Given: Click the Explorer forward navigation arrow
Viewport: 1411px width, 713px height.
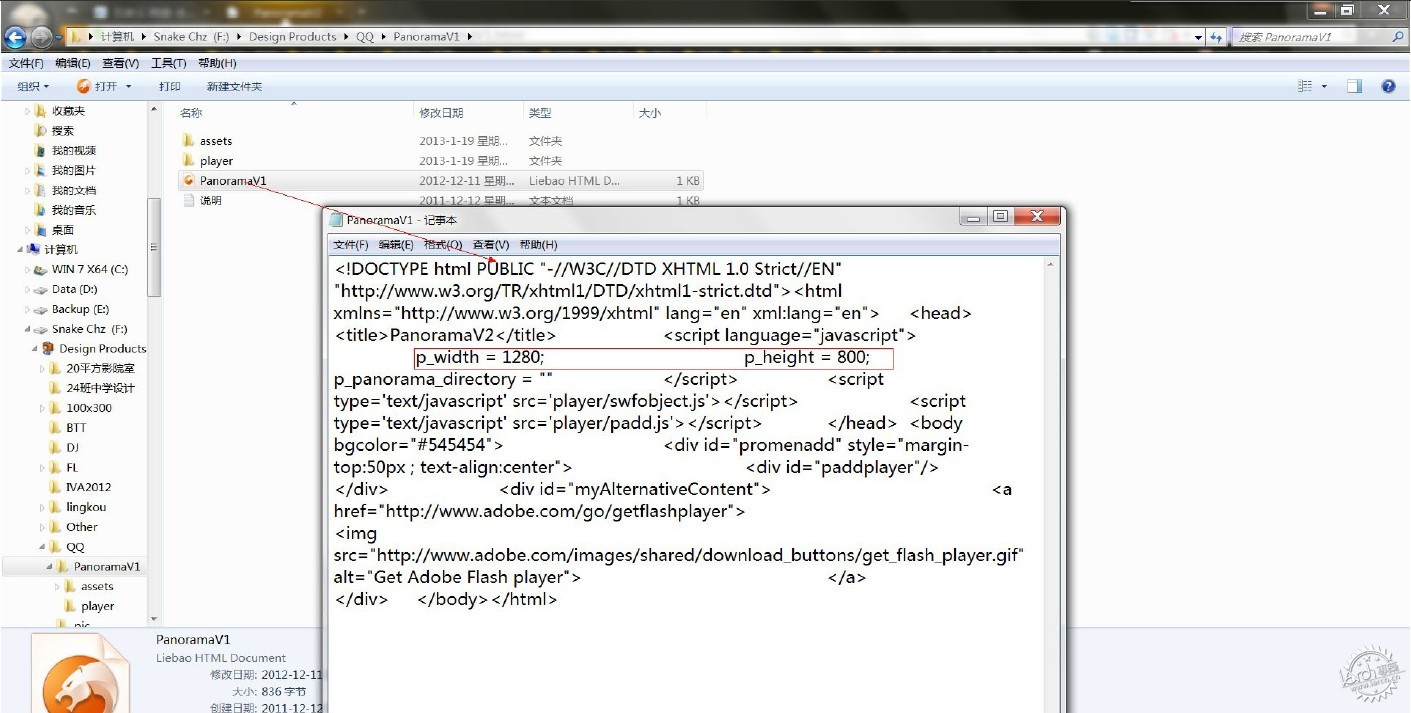Looking at the screenshot, I should (41, 37).
